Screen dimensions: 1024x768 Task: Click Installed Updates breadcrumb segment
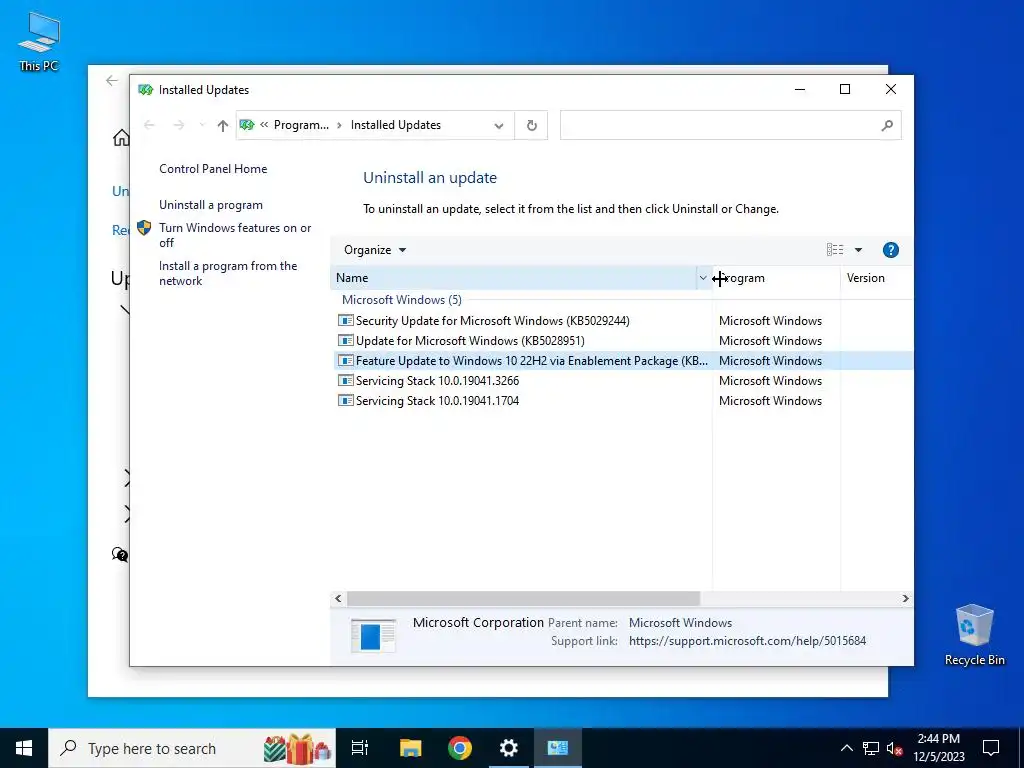point(396,125)
